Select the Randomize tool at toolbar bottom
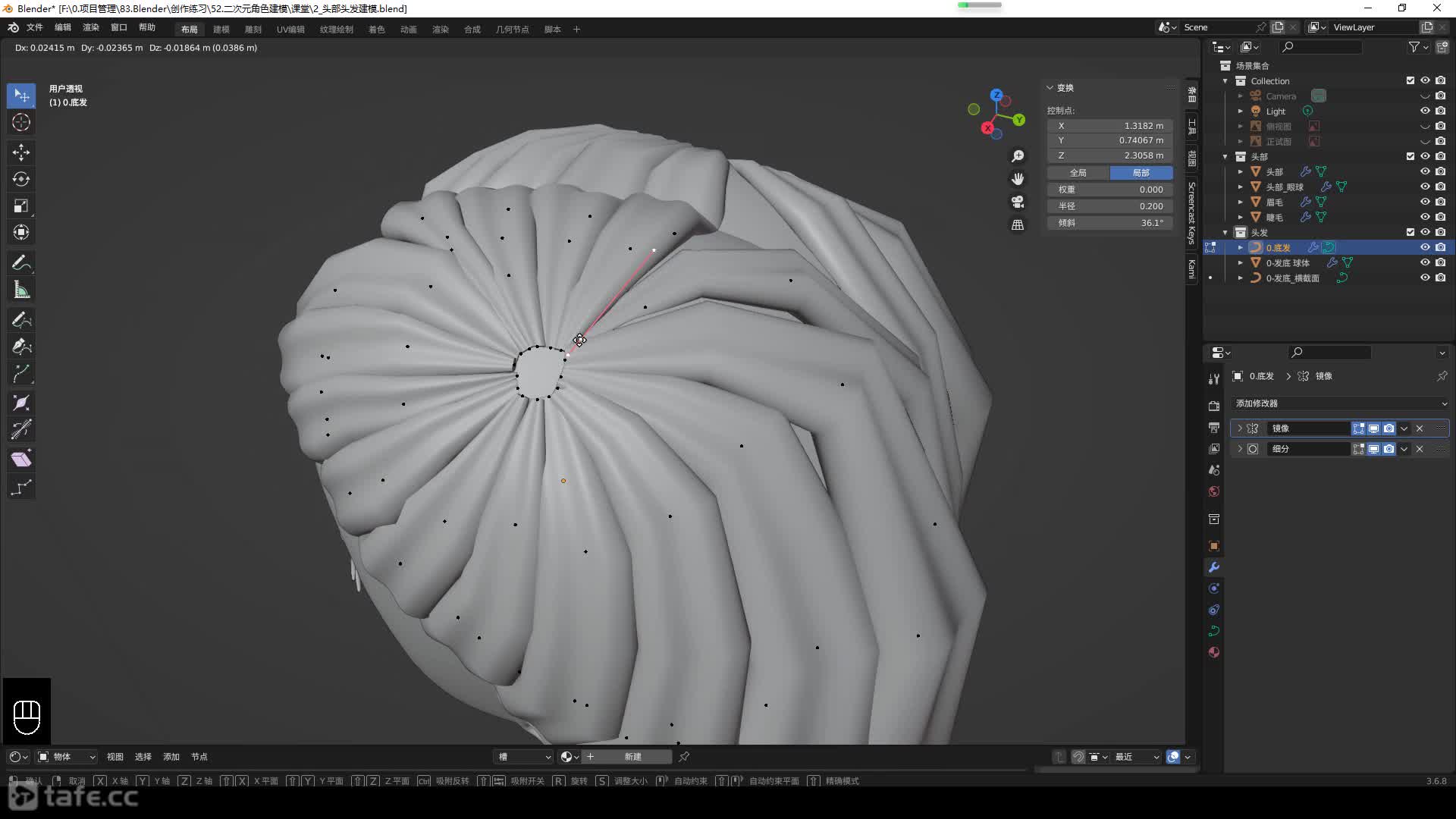Viewport: 1456px width, 819px height. 21,487
